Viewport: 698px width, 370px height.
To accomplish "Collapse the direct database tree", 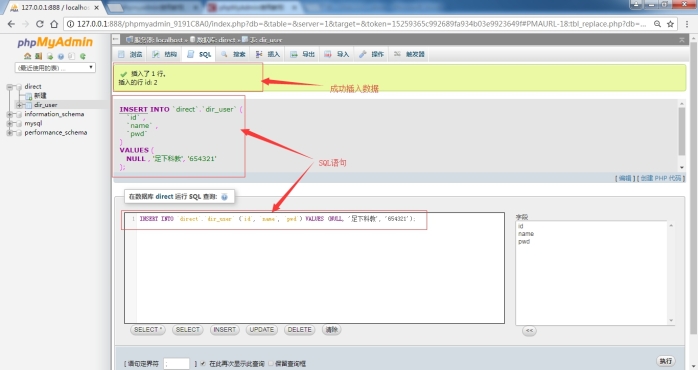I will point(9,87).
